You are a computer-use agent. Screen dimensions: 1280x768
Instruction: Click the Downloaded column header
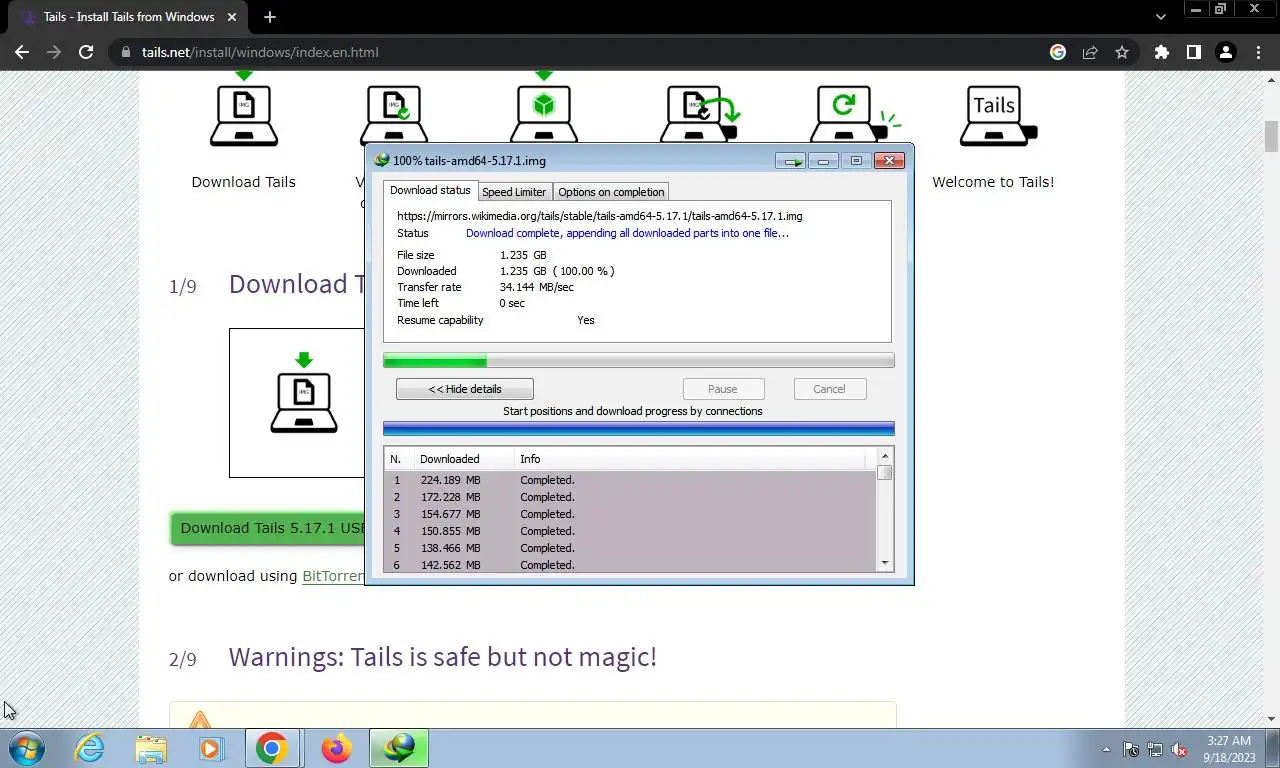click(x=463, y=459)
